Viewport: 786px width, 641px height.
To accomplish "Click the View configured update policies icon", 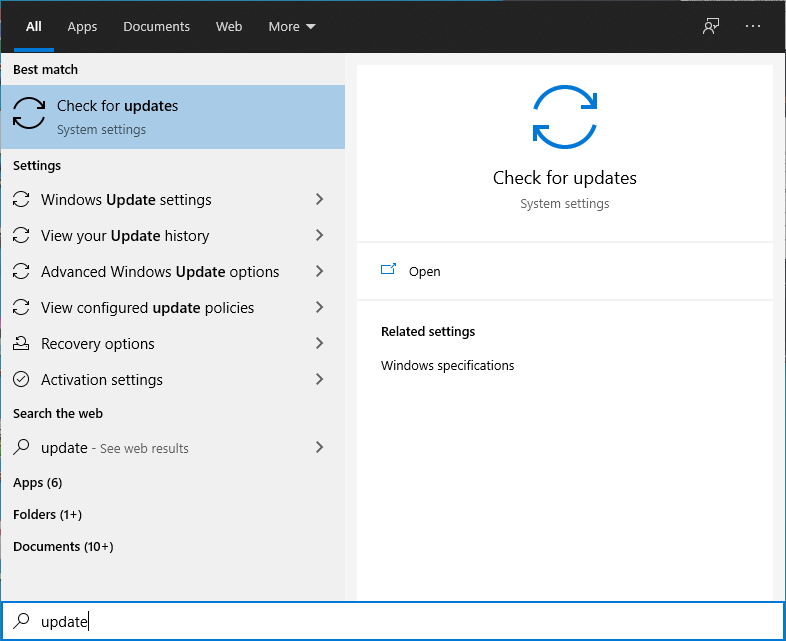I will pos(21,307).
